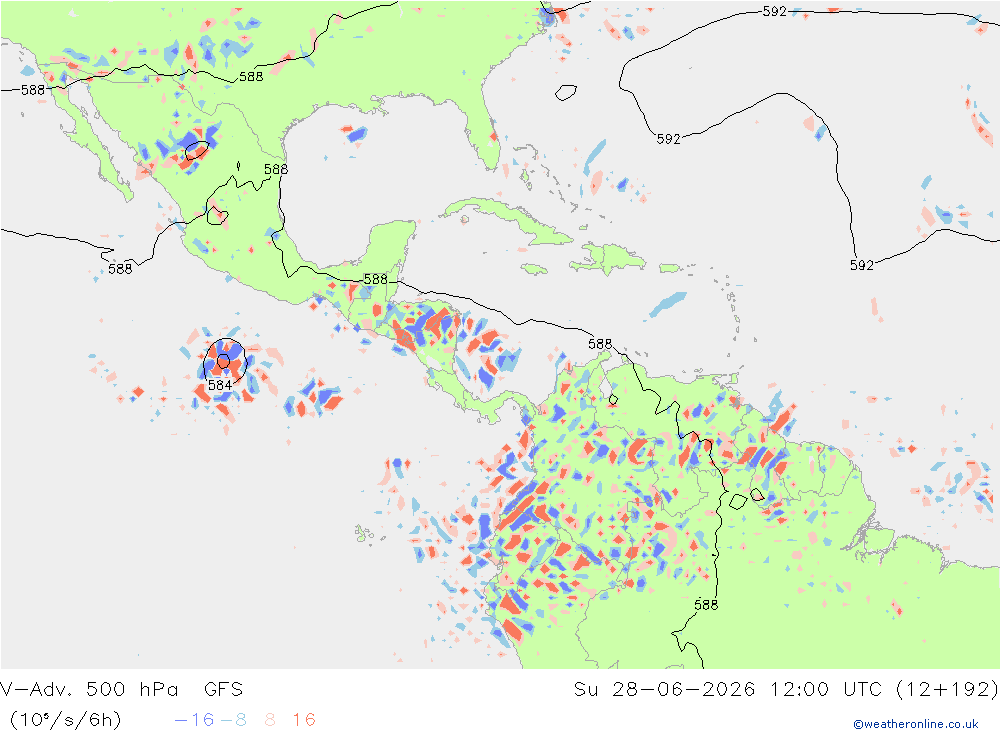This screenshot has height=733, width=1000.
Task: Click the '12:00 UTC' time text
Action: (x=826, y=689)
